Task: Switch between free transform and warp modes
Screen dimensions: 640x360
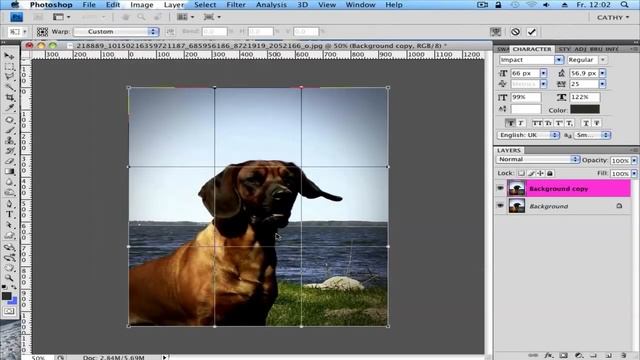Action: pos(496,32)
